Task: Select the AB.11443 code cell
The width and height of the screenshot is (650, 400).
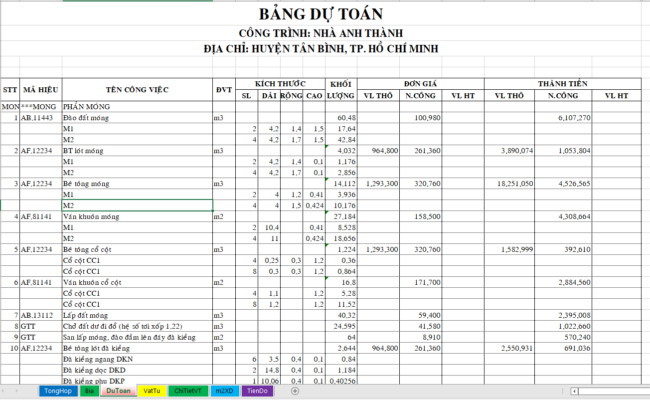Action: point(40,118)
